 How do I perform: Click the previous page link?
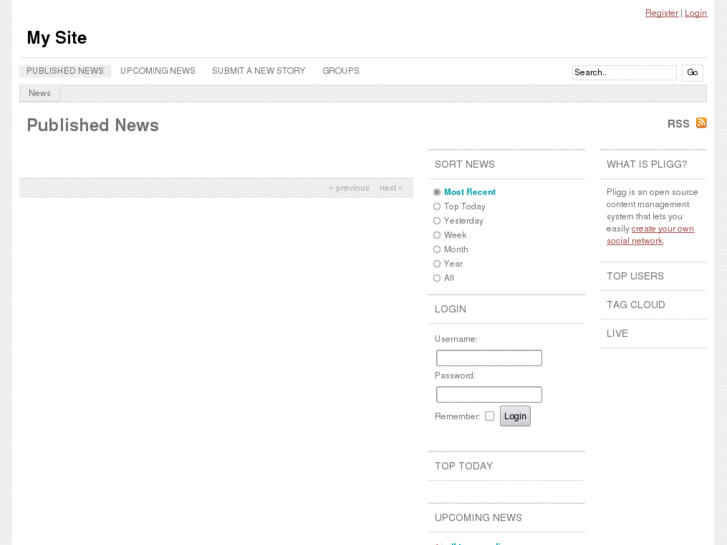(x=349, y=188)
